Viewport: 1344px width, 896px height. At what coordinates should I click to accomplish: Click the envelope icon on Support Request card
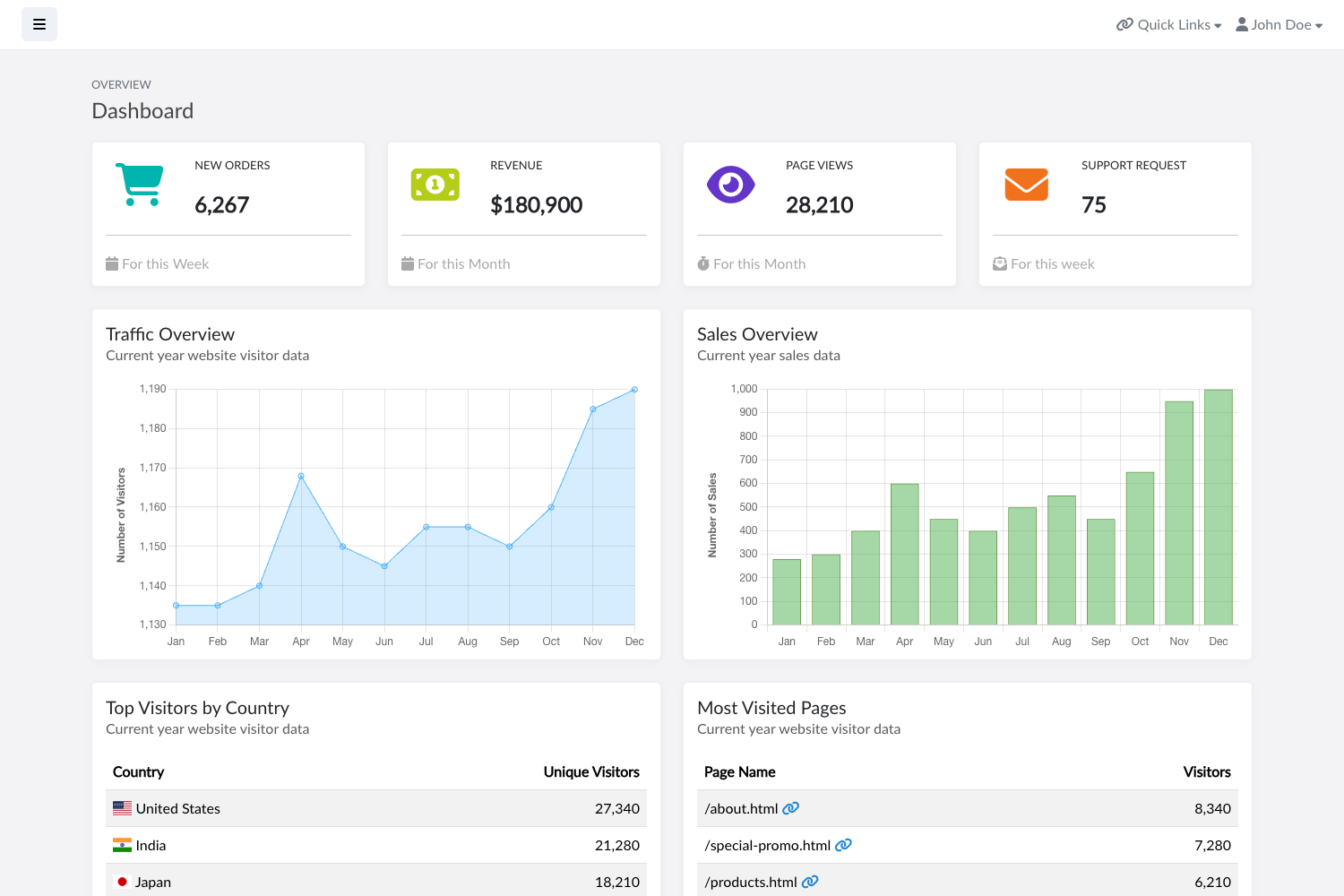pyautogui.click(x=1025, y=184)
